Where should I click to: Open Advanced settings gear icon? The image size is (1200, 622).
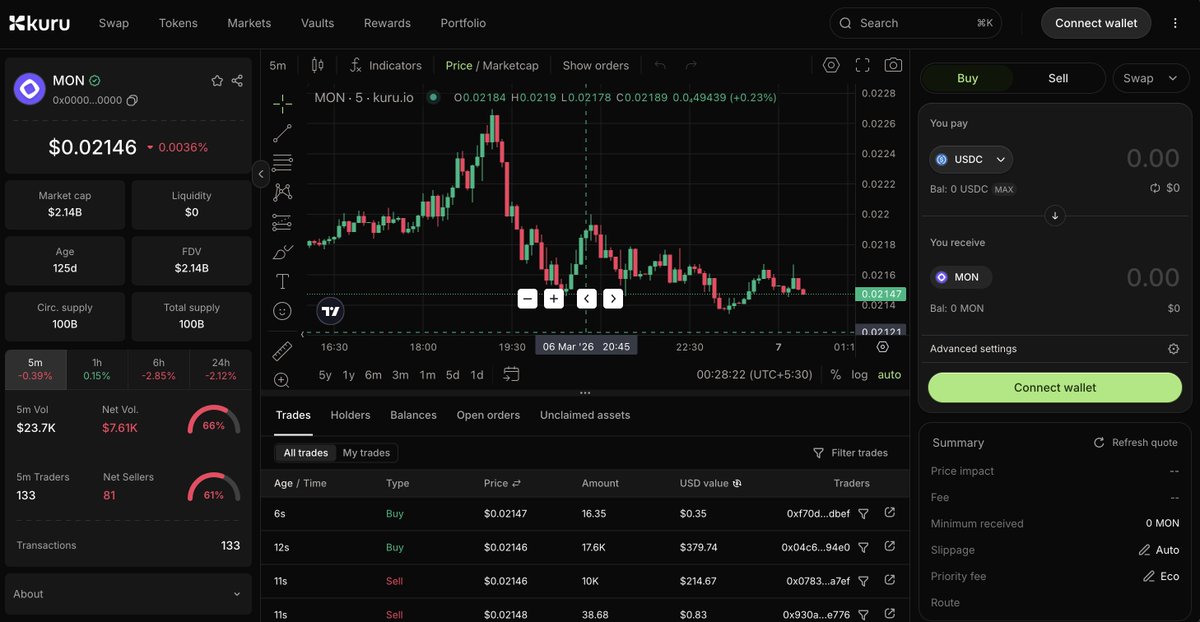tap(1174, 349)
